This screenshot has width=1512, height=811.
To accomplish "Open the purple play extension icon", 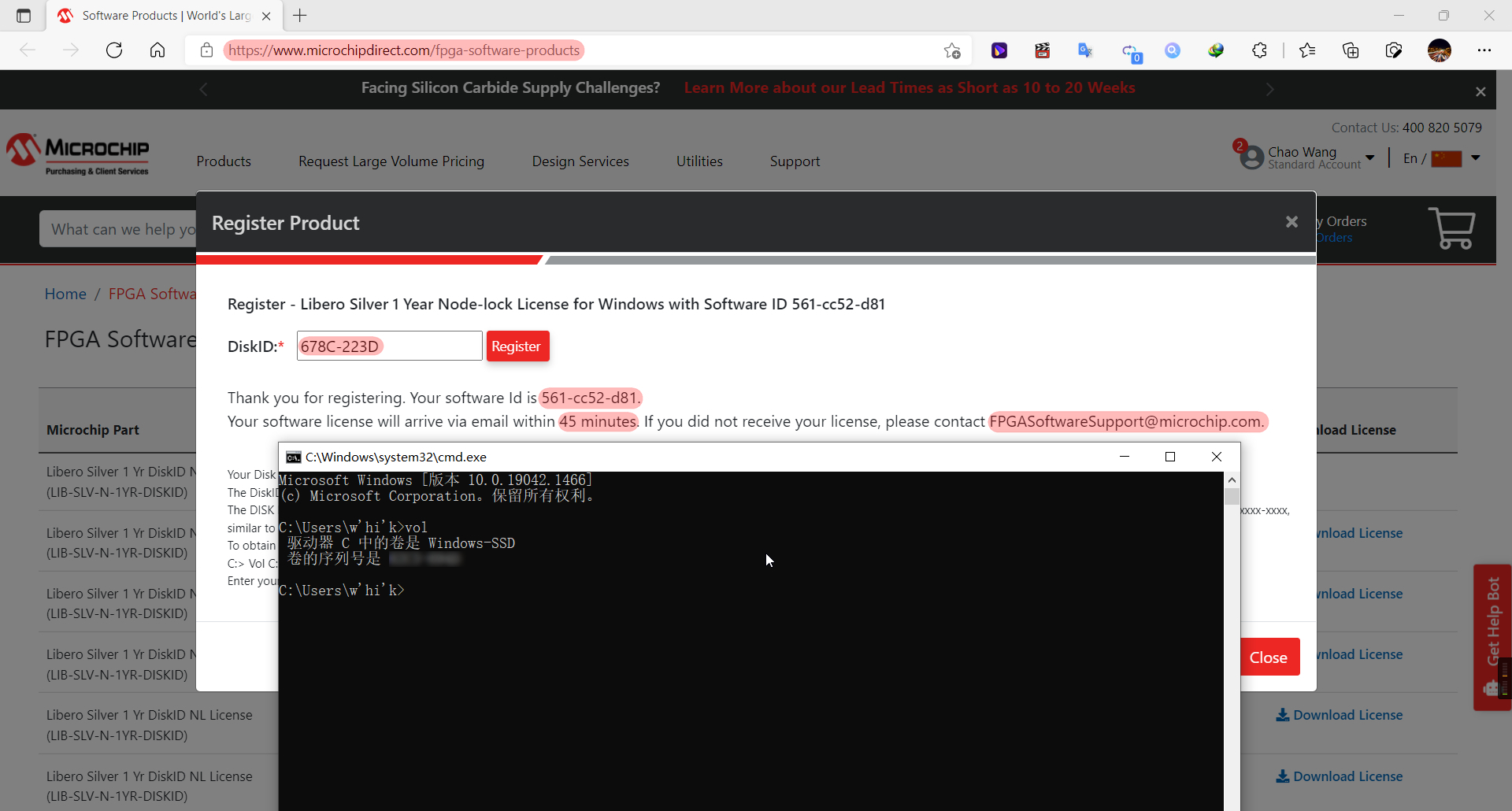I will point(999,50).
